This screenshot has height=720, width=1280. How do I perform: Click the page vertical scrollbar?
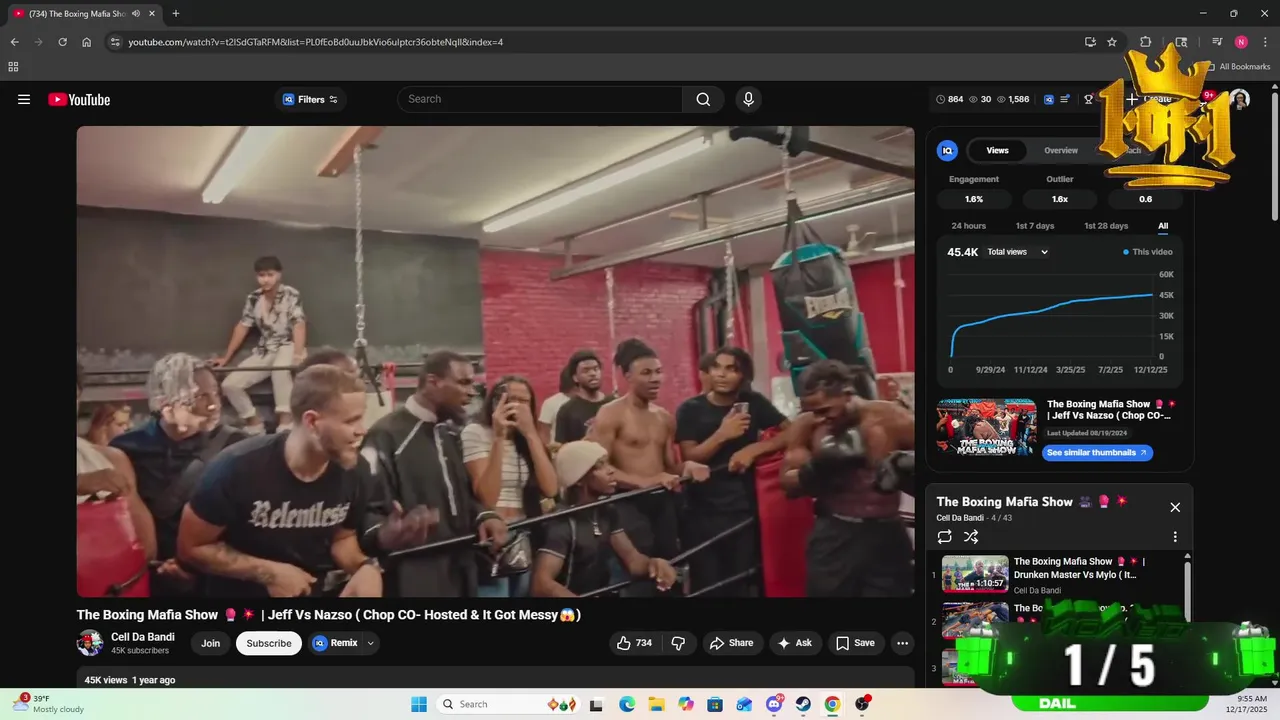tap(1275, 157)
